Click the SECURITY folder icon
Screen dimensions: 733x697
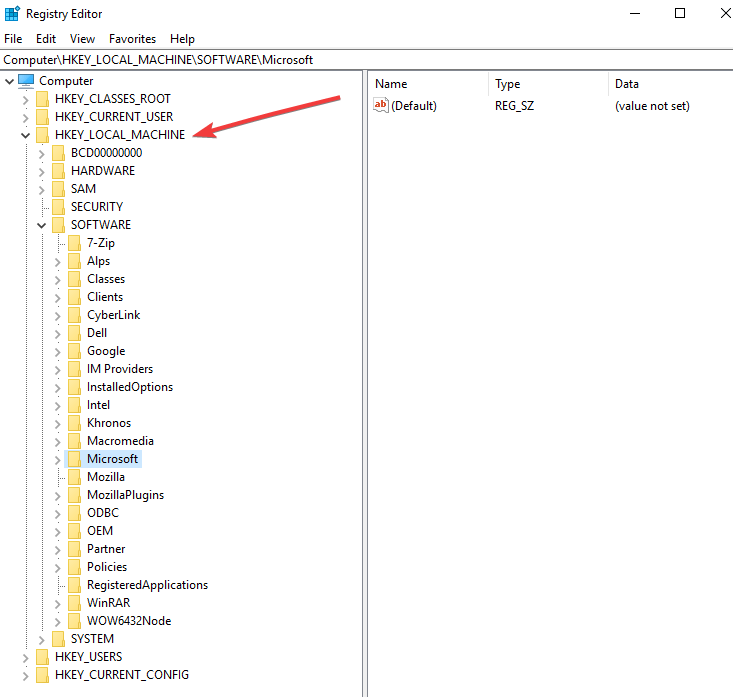[58, 207]
